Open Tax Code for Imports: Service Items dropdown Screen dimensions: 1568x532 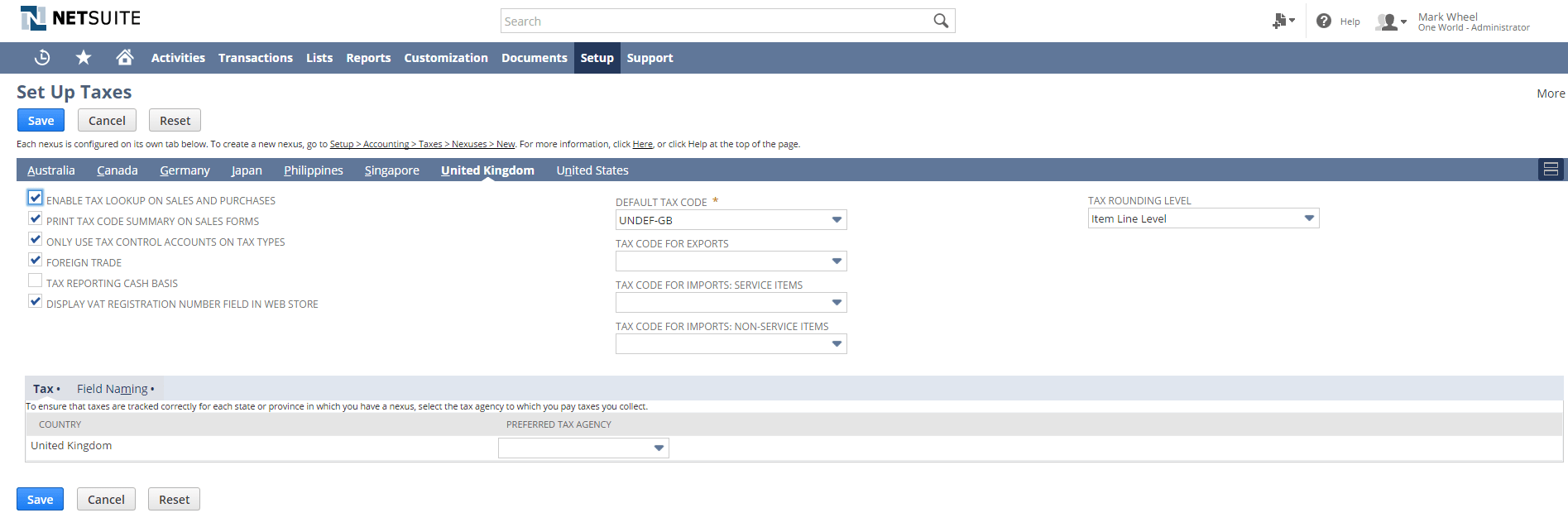coord(731,303)
